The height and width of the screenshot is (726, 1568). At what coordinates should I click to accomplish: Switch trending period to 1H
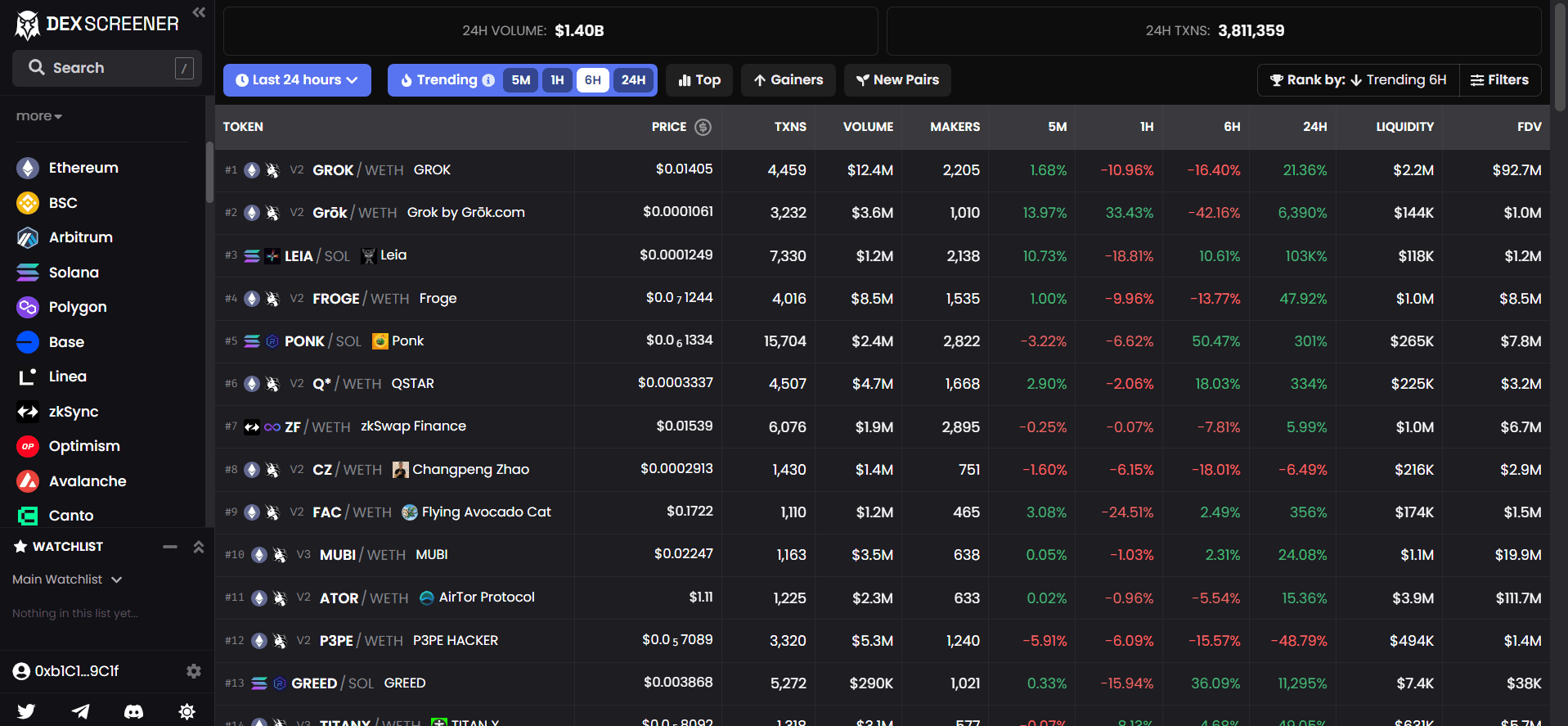pos(557,80)
